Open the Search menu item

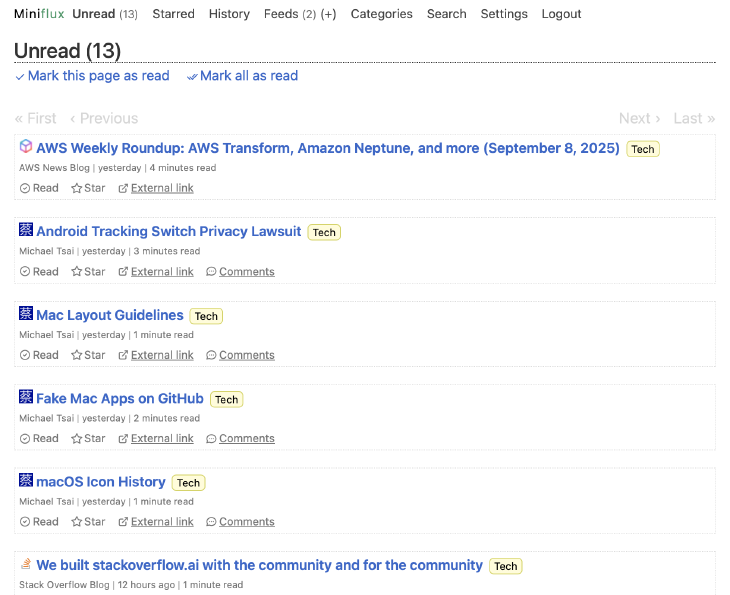[x=446, y=14]
